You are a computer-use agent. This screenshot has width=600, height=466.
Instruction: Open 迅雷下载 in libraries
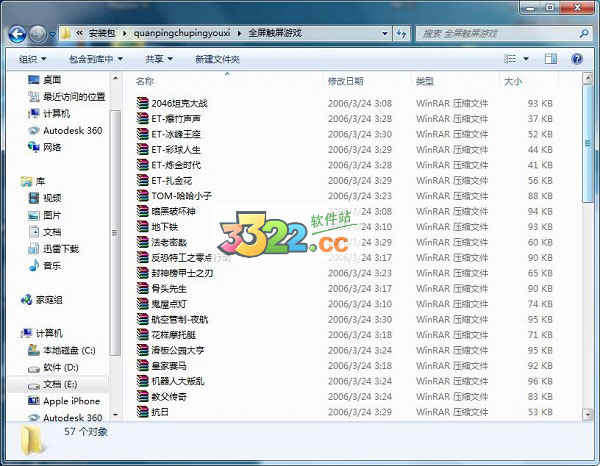pyautogui.click(x=54, y=249)
